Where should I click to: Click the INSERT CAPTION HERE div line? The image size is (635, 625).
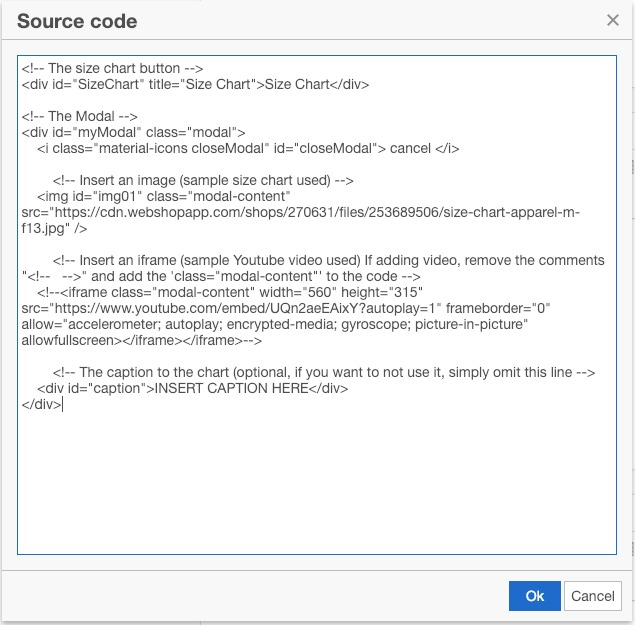point(192,388)
